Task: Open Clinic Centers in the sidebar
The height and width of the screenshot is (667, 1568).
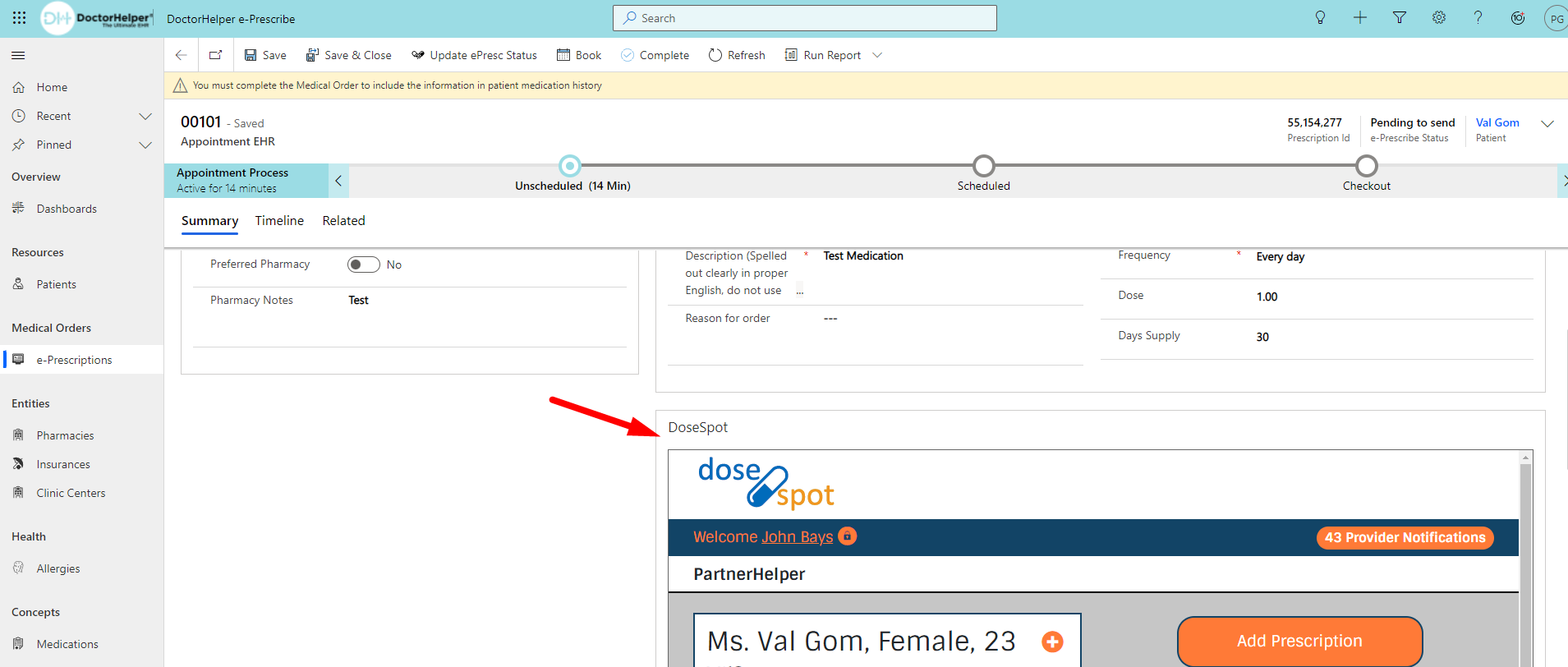Action: click(71, 493)
